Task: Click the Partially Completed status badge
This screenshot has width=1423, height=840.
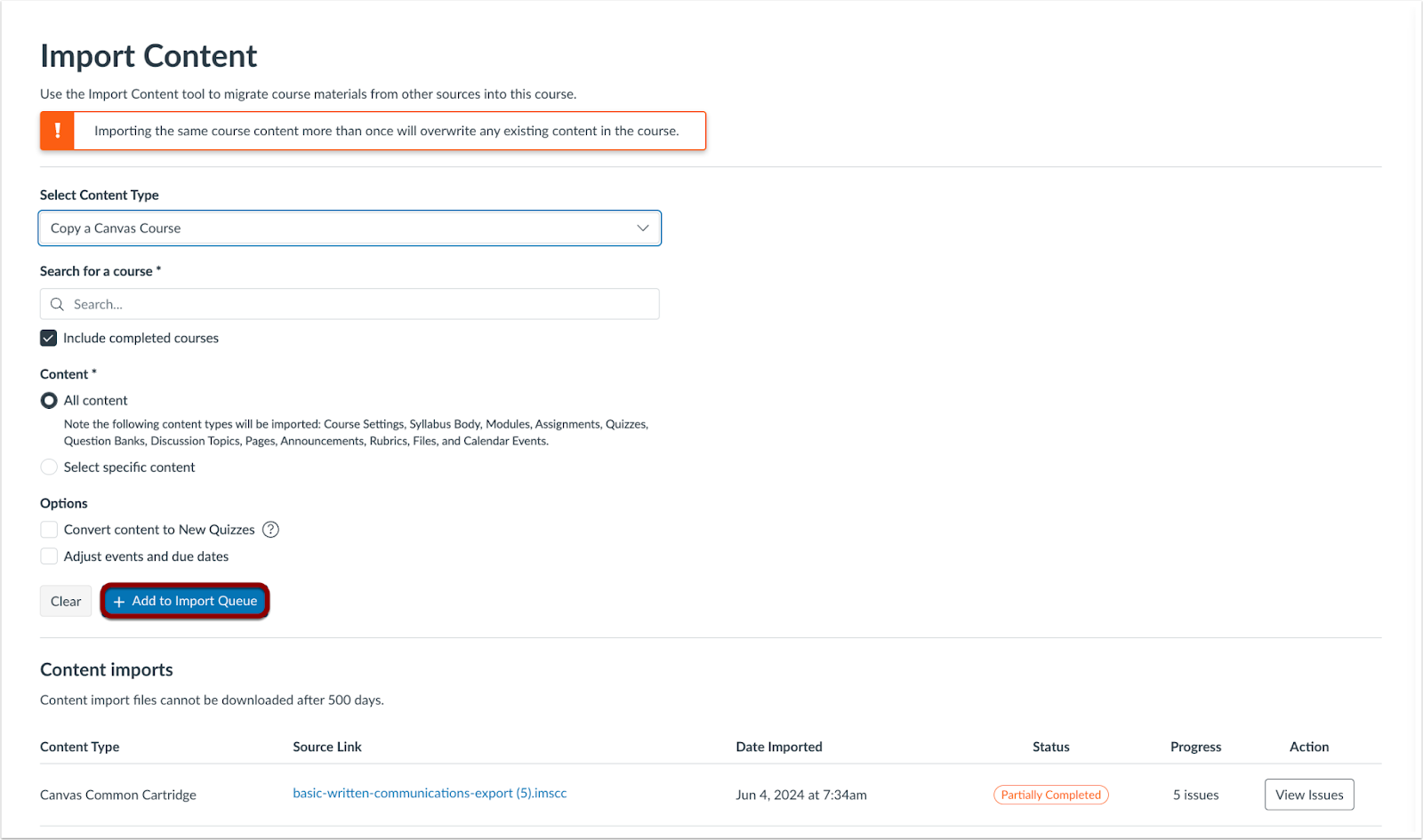Action: pos(1050,794)
